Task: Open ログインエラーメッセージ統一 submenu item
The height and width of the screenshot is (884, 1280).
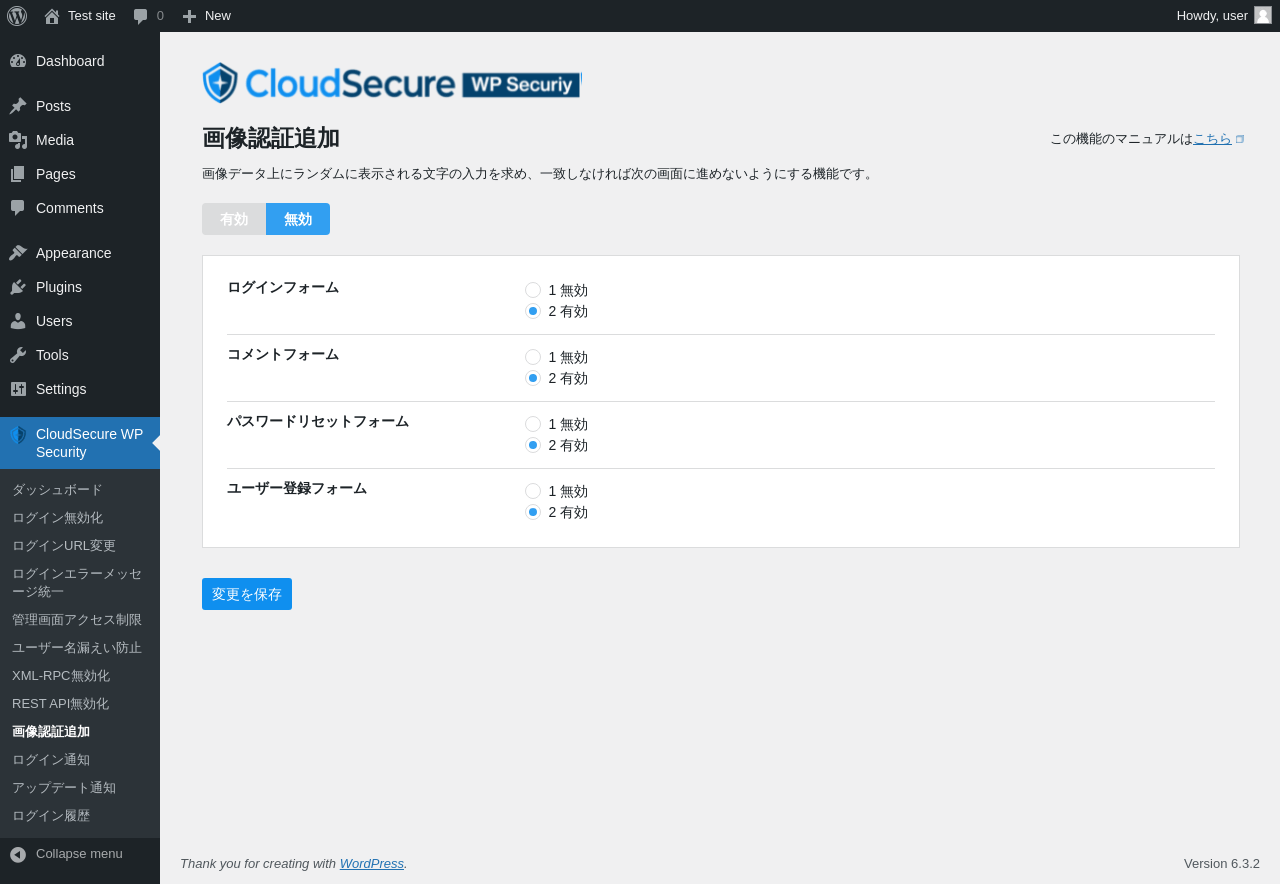Action: point(80,583)
